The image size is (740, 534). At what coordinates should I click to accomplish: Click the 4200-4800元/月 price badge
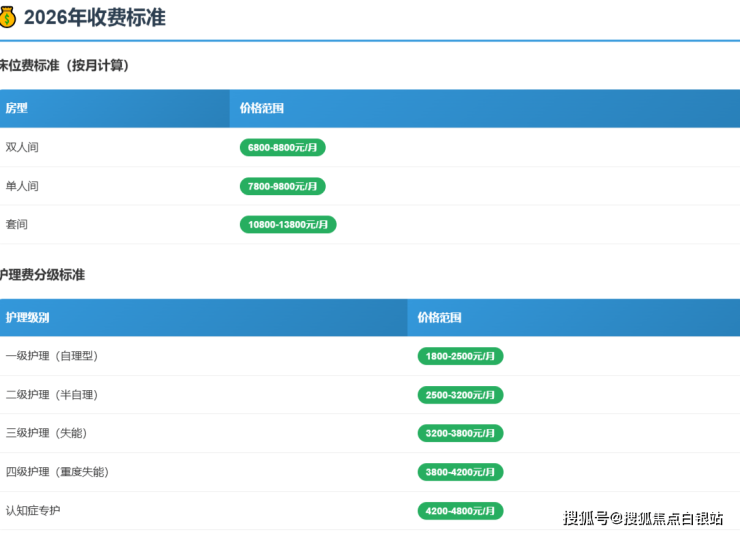[460, 511]
